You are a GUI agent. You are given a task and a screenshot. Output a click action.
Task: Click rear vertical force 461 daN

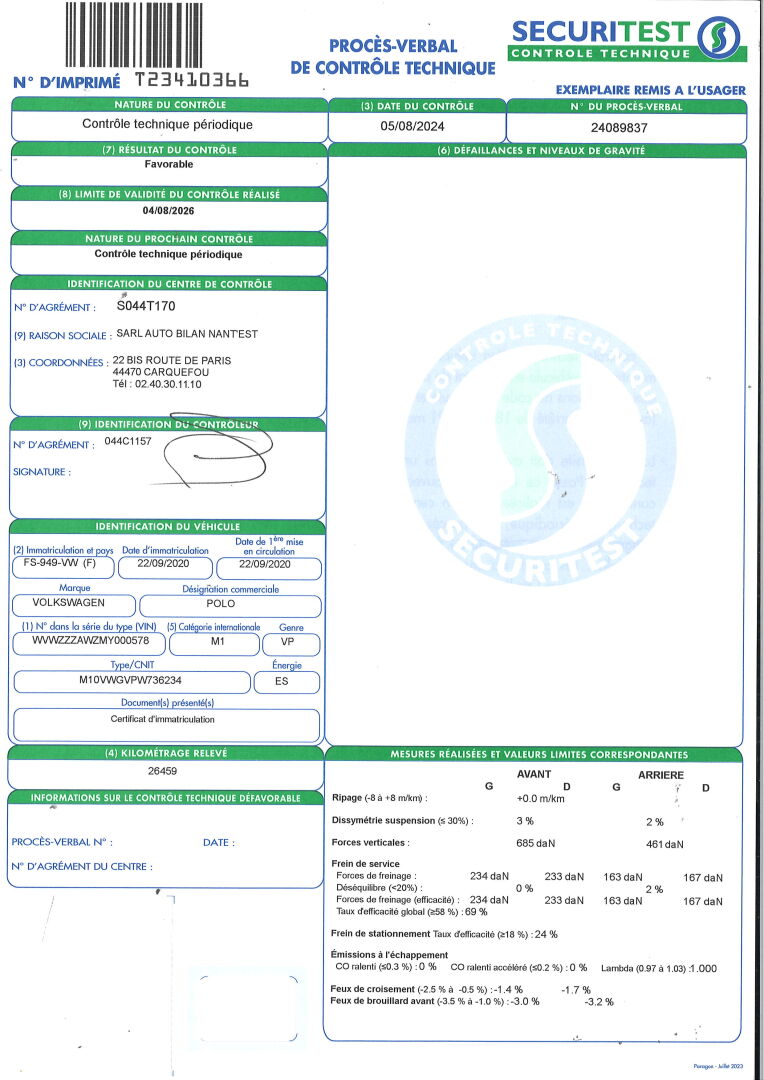pos(665,844)
